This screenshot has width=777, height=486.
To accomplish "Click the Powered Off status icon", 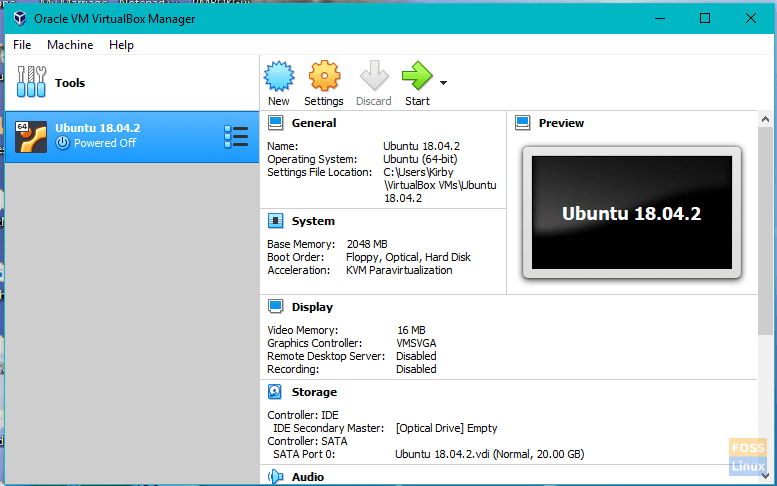I will click(62, 143).
